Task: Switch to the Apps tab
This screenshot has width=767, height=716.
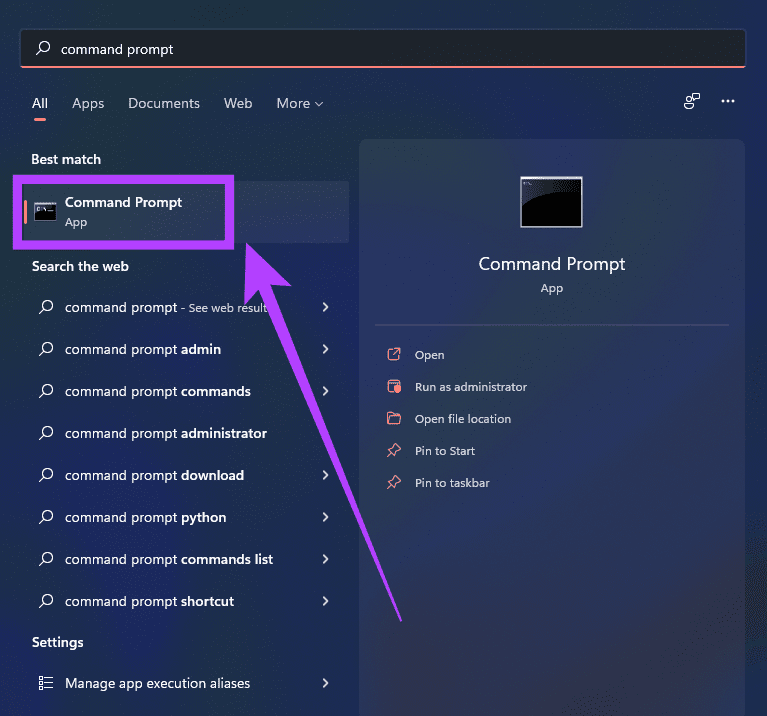Action: coord(88,103)
